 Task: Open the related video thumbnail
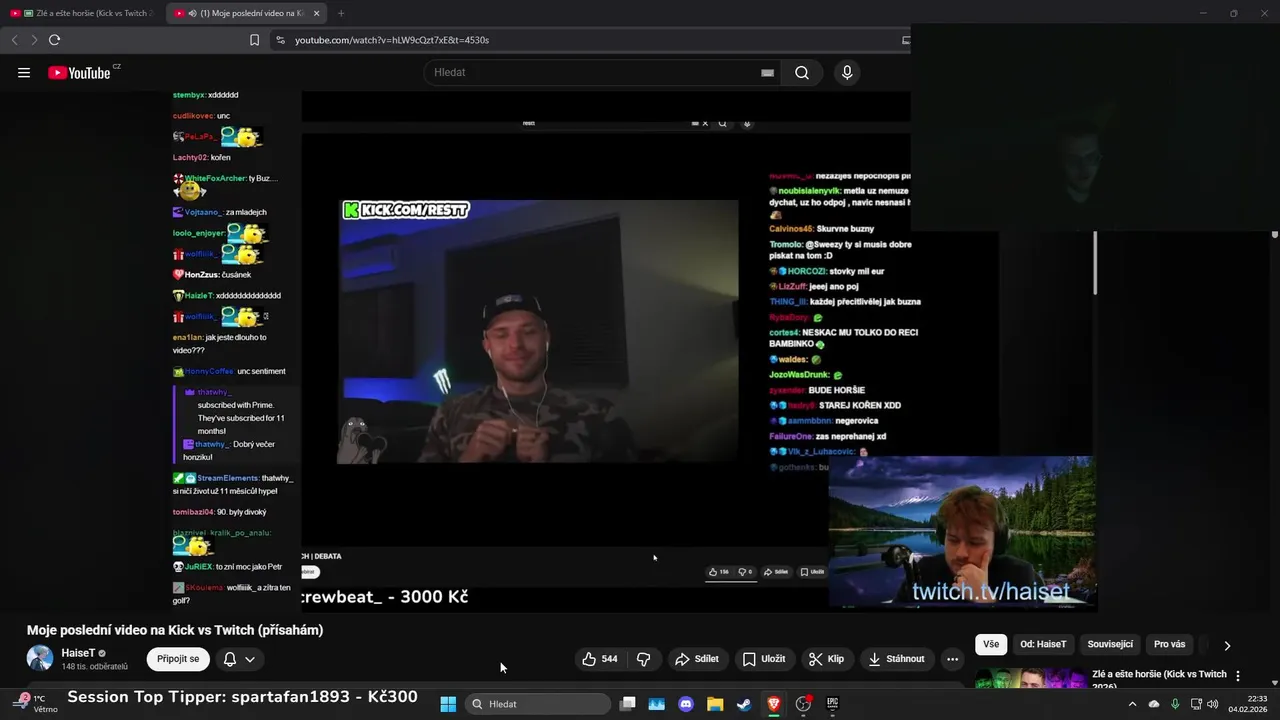(x=1030, y=678)
